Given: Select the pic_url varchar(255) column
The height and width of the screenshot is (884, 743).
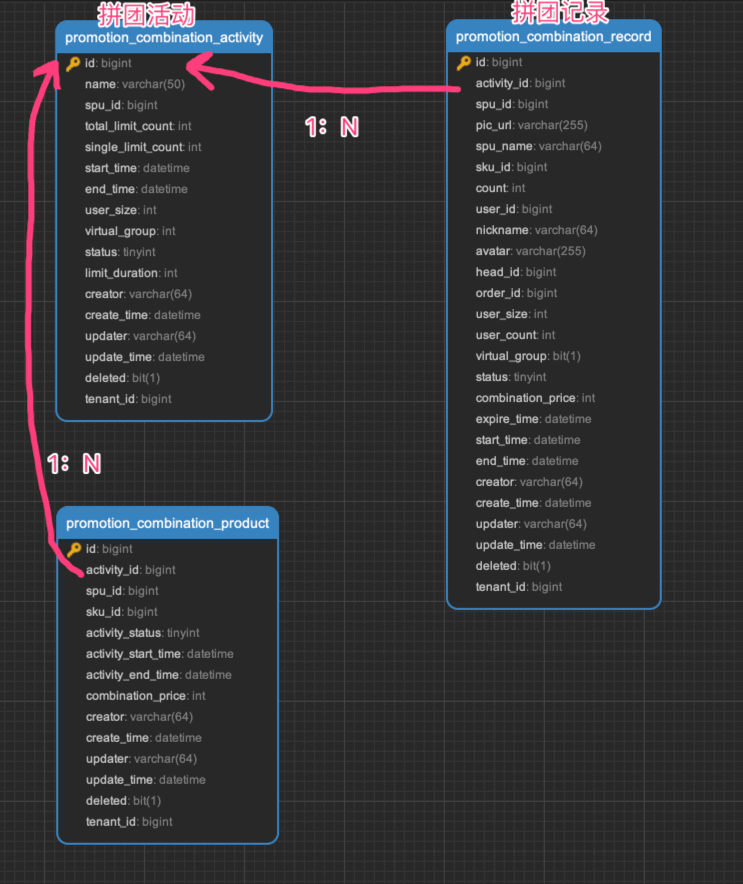Looking at the screenshot, I should pos(531,125).
